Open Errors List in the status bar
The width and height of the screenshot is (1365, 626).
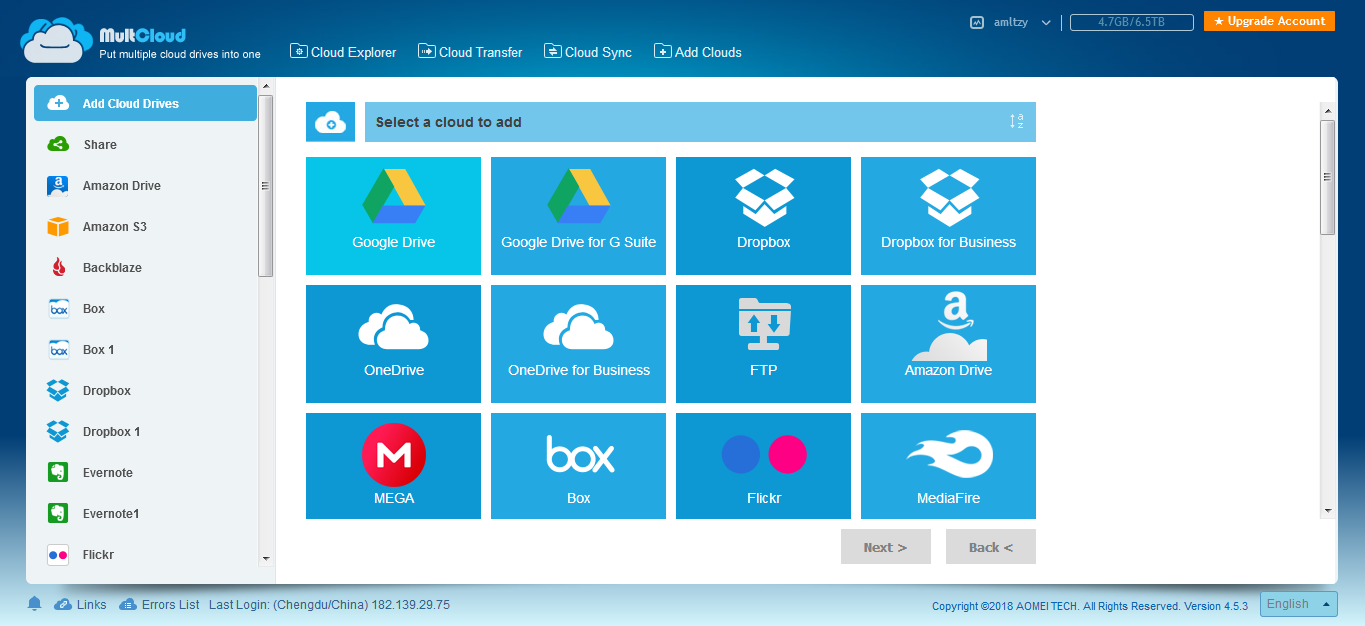pos(159,604)
